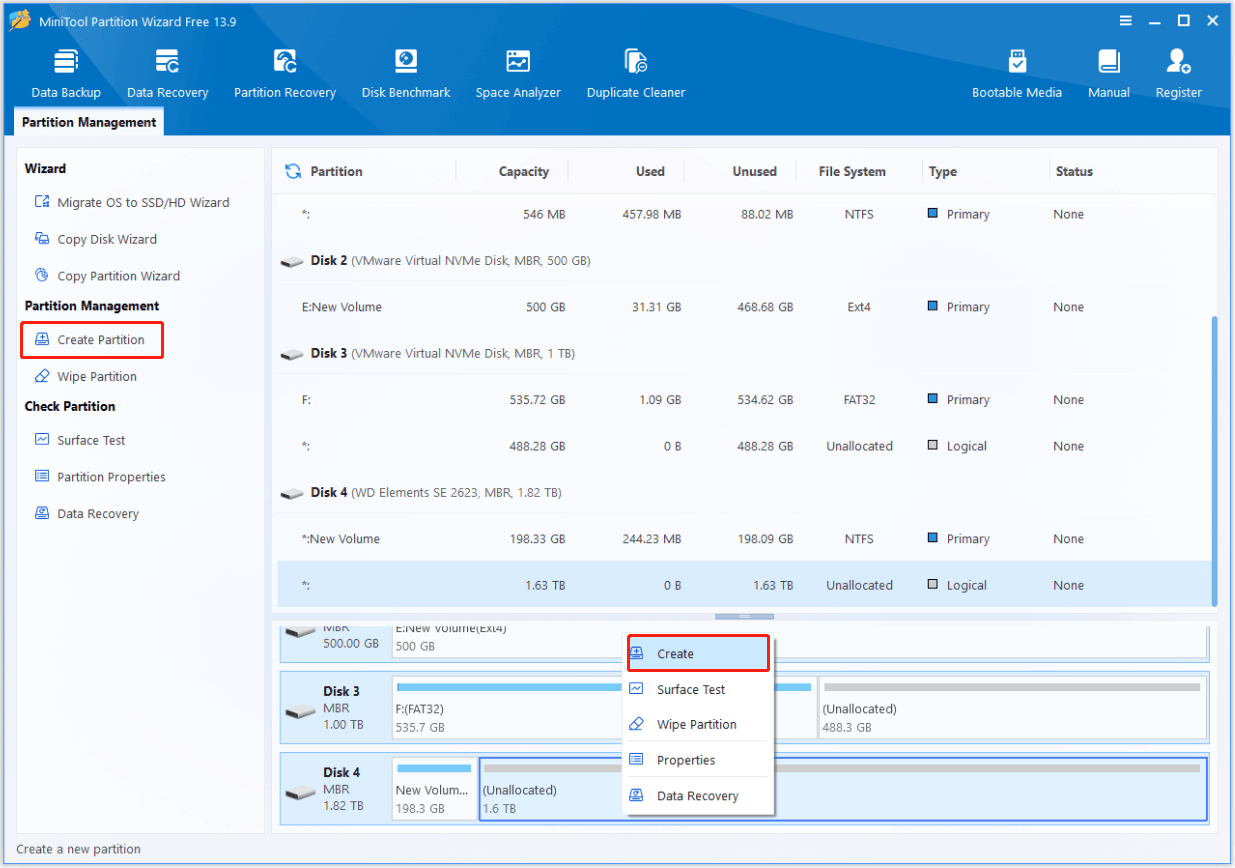Image resolution: width=1235 pixels, height=868 pixels.
Task: Select Create Partition in the sidebar
Action: click(x=92, y=340)
